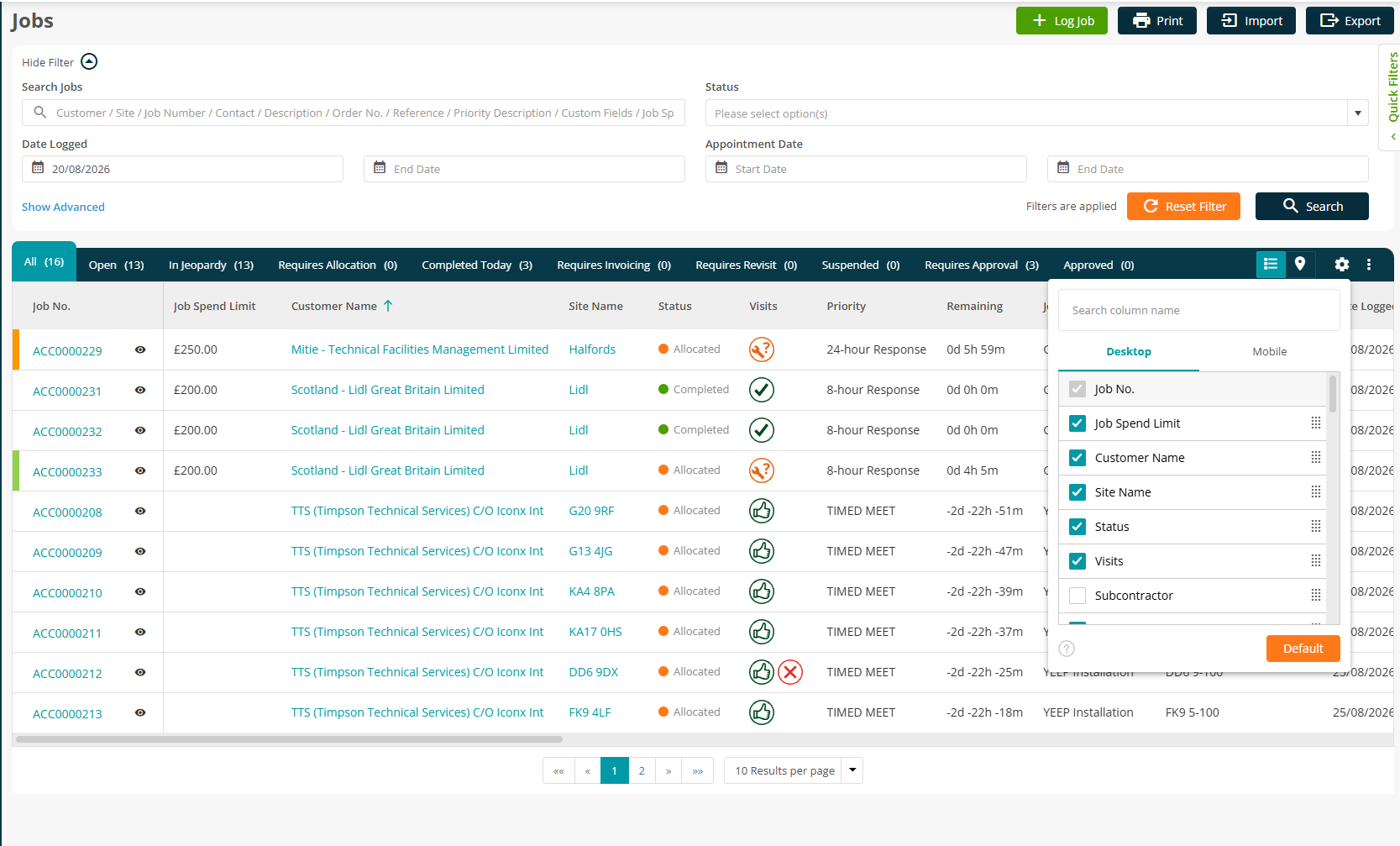1400x846 pixels.
Task: Click help question mark in column panel
Action: [x=1067, y=649]
